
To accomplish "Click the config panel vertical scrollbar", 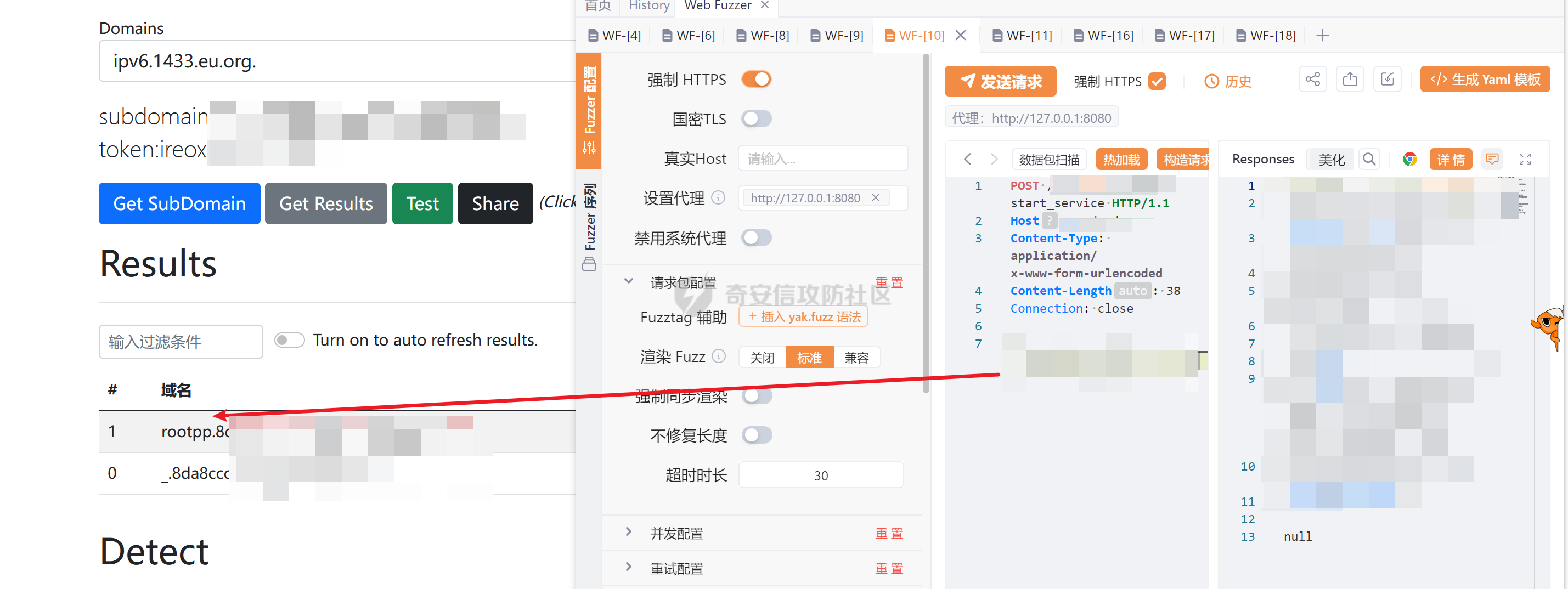I will click(926, 224).
